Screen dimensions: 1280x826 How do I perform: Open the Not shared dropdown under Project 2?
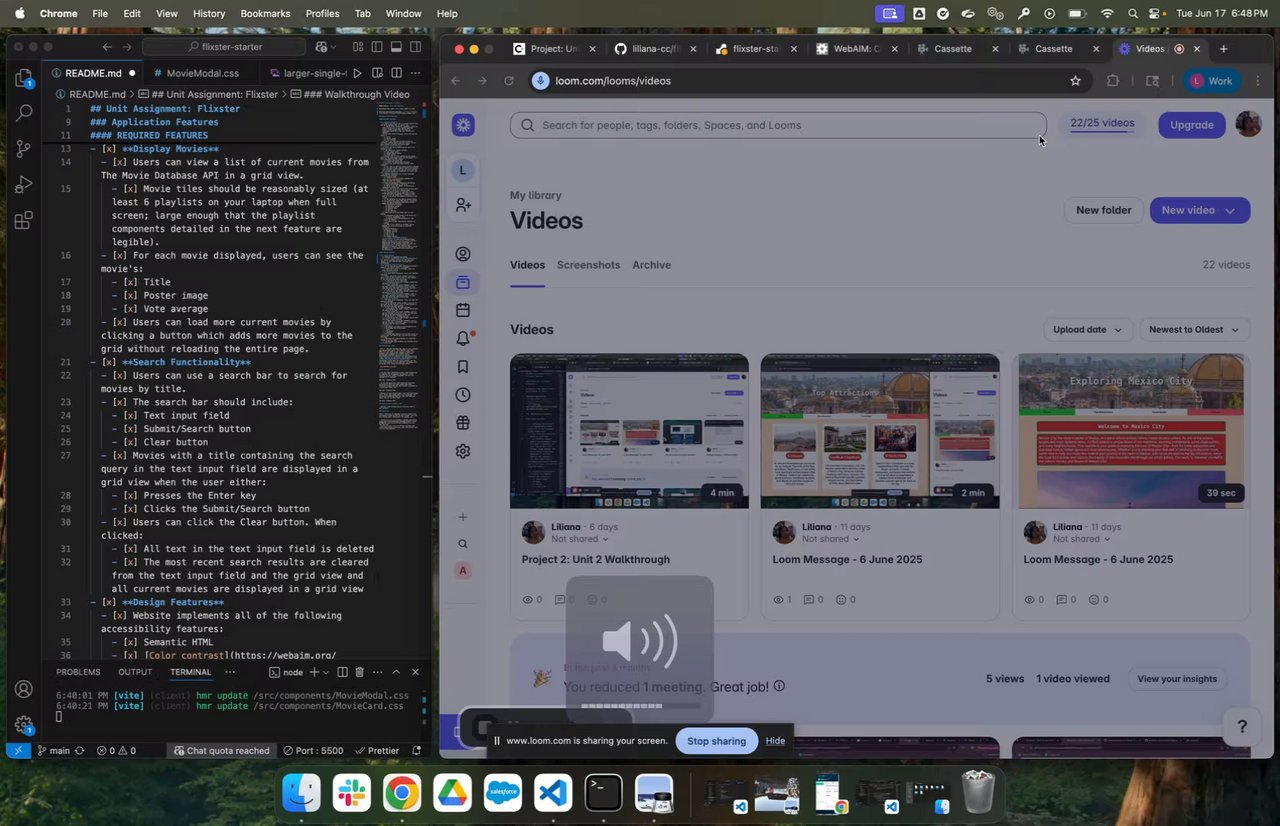580,539
